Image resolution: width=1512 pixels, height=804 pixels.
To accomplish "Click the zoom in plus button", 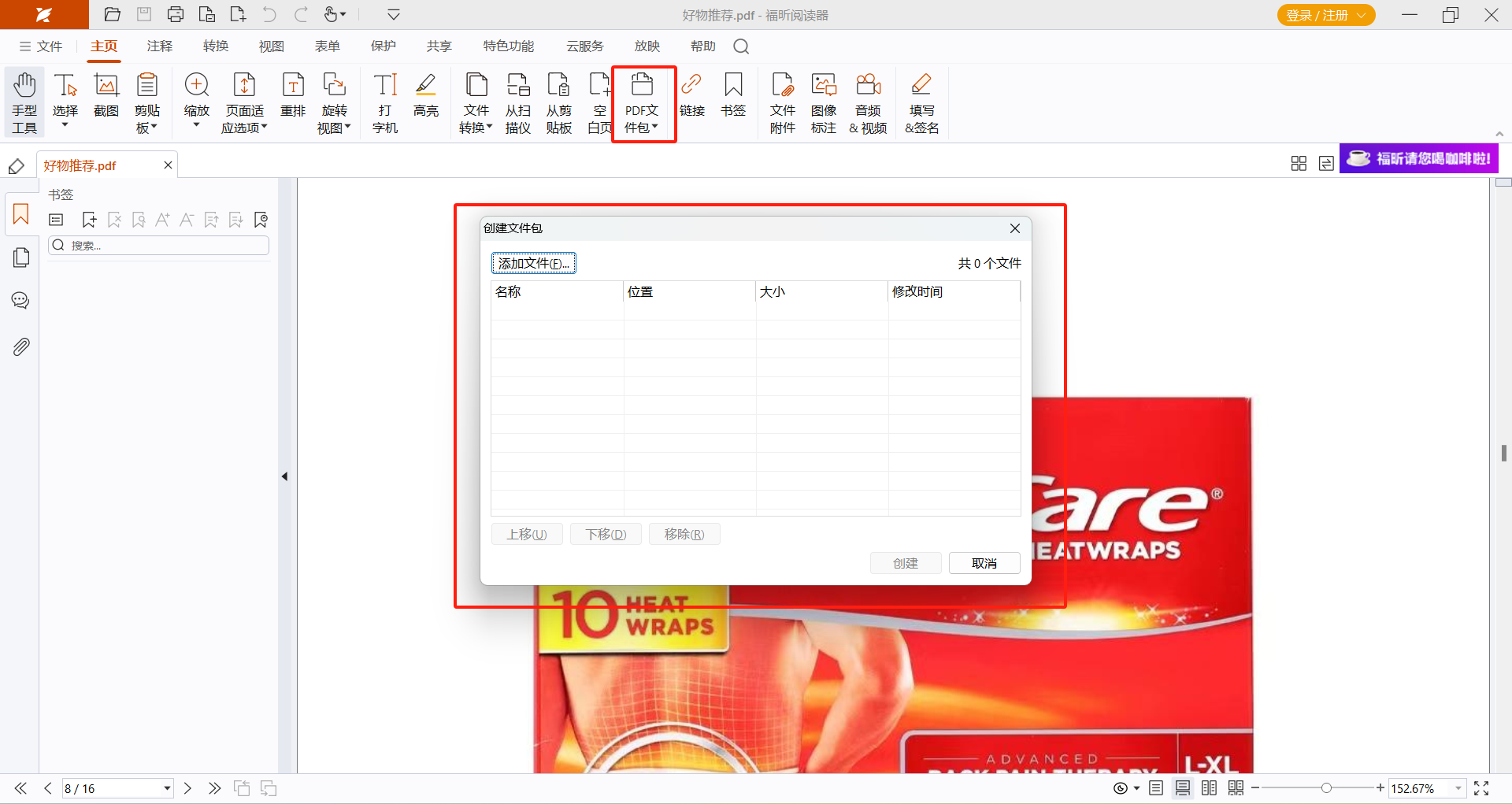I will pos(1380,788).
